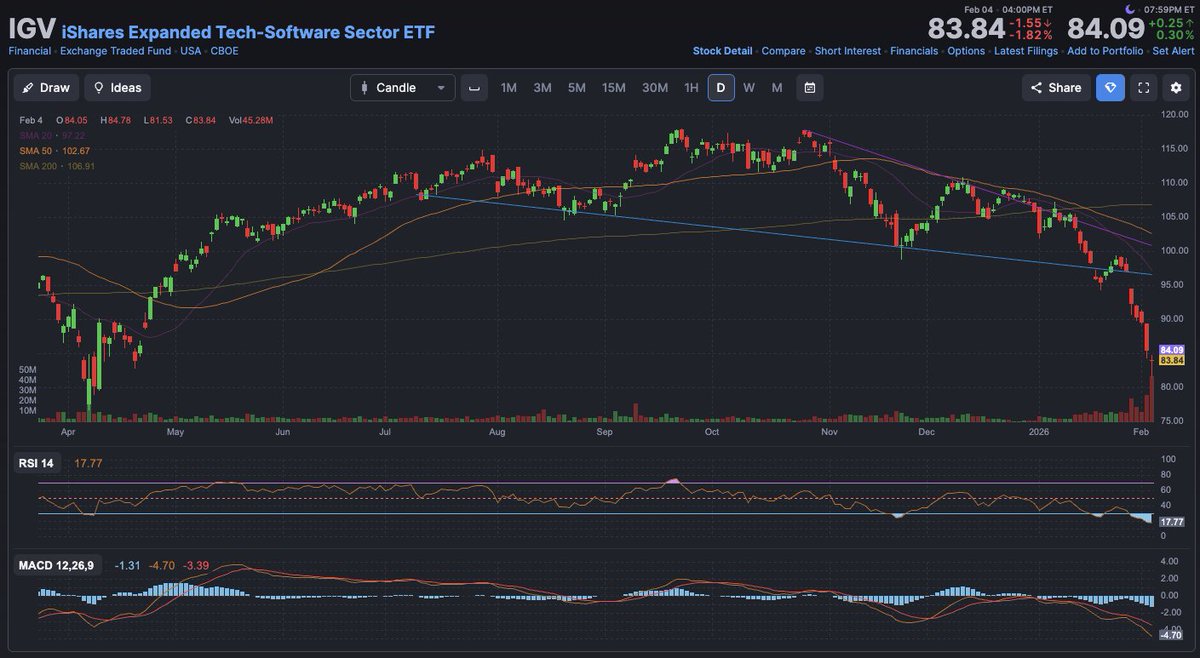Click the iShares Expanded Tech-Software Sector ETF title
1200x658 pixels.
click(x=248, y=32)
